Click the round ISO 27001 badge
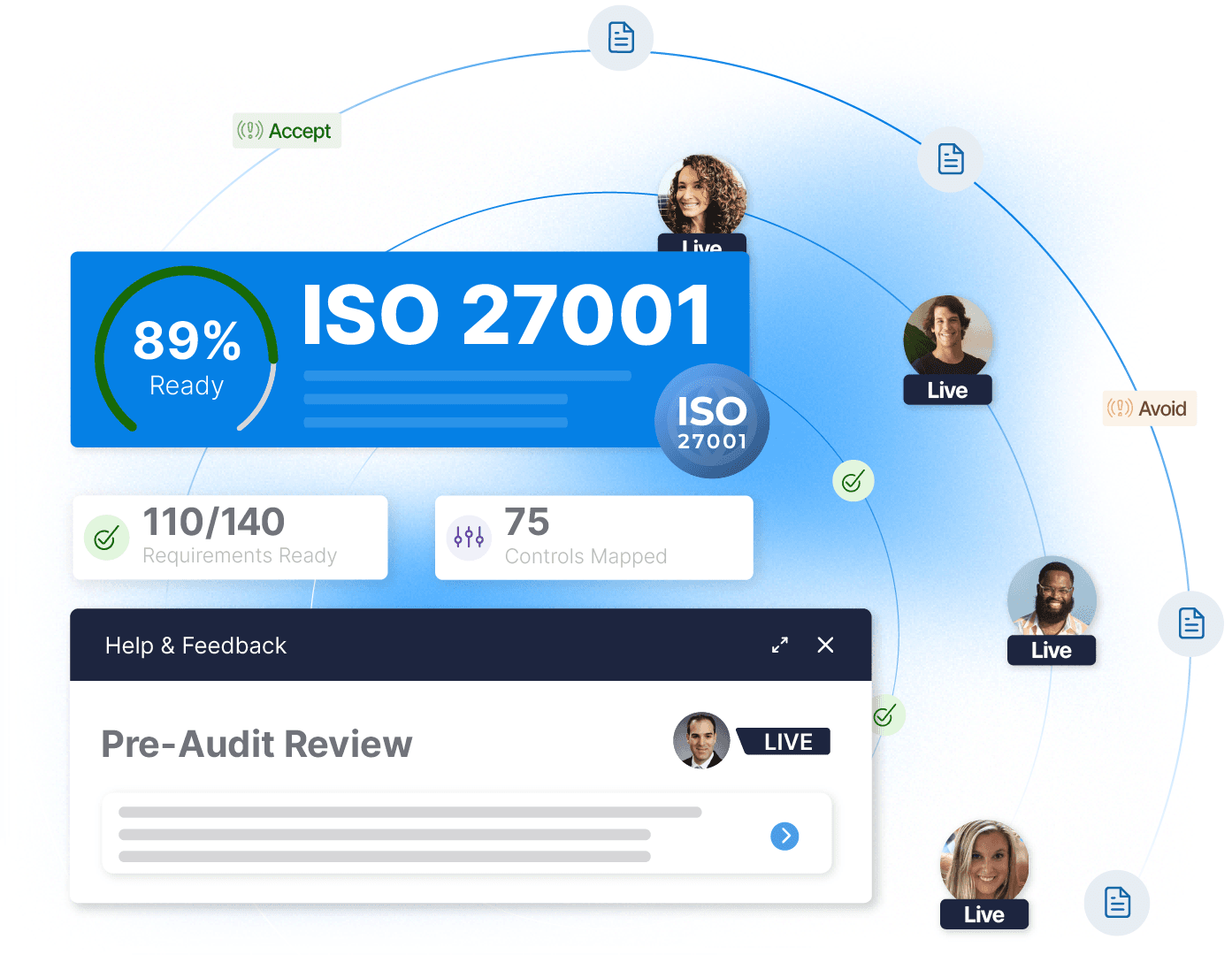Screen dimensions: 1232x955 (712, 422)
